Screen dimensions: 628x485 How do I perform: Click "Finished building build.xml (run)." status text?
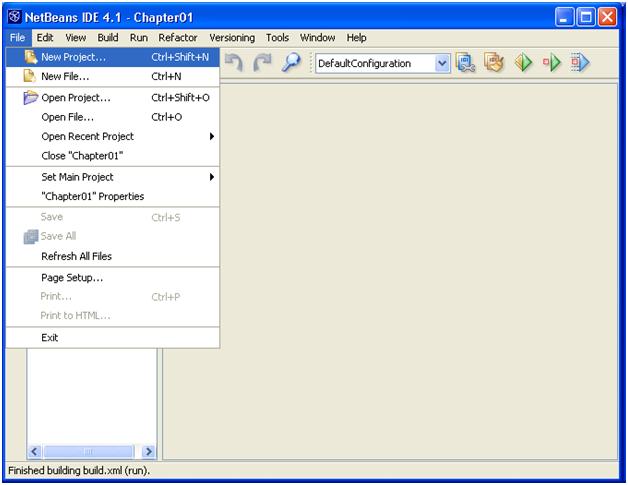tap(79, 470)
